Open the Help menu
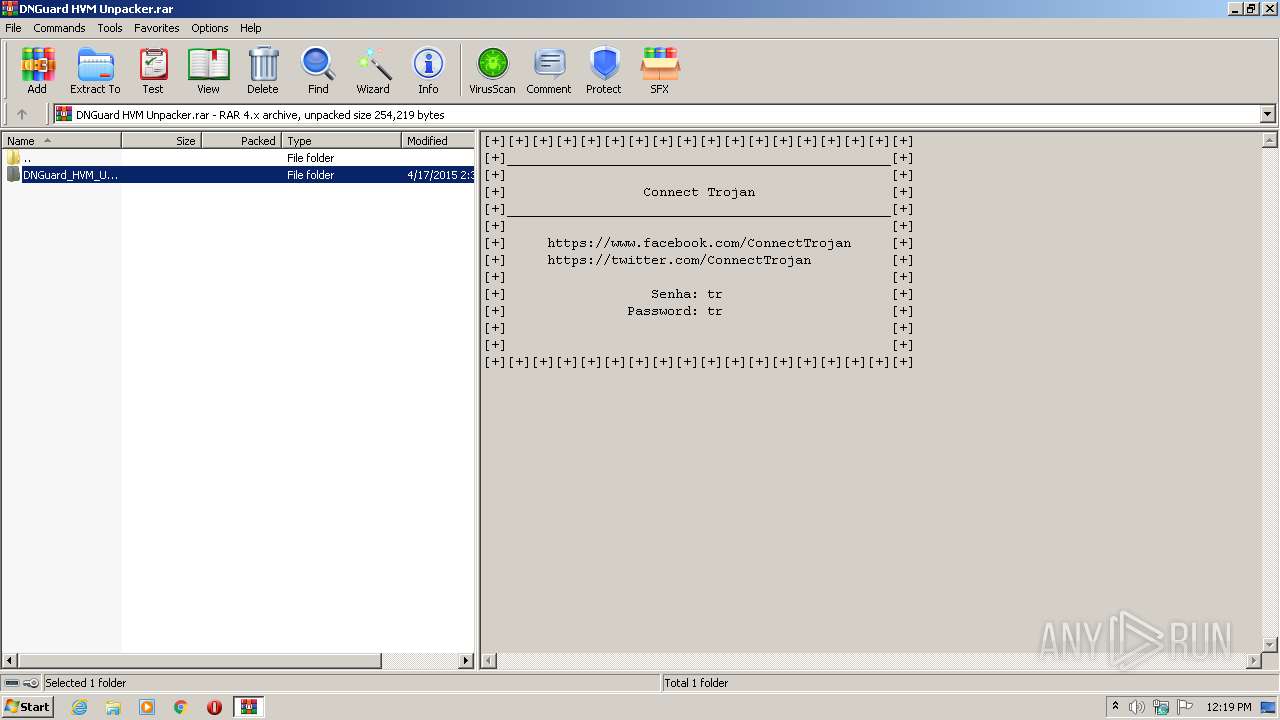This screenshot has height=720, width=1280. (251, 28)
